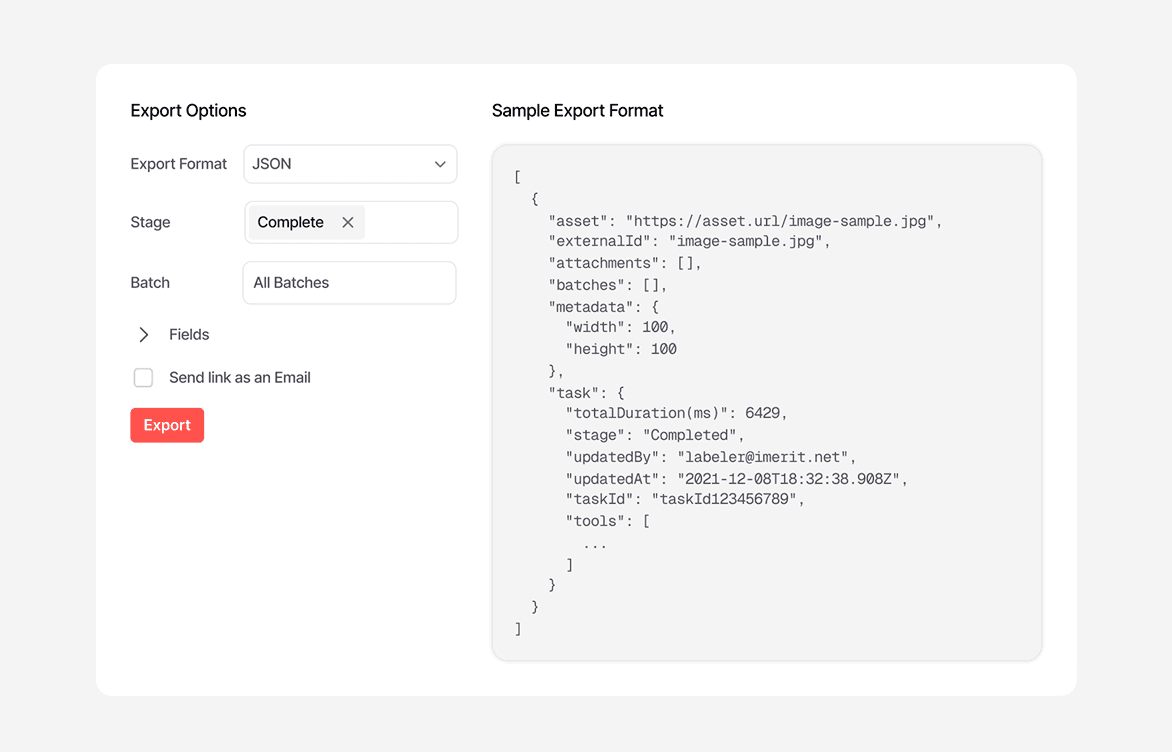Click the right-arrow chevron beside Fields
Screen dimensions: 1172x752
[x=143, y=334]
